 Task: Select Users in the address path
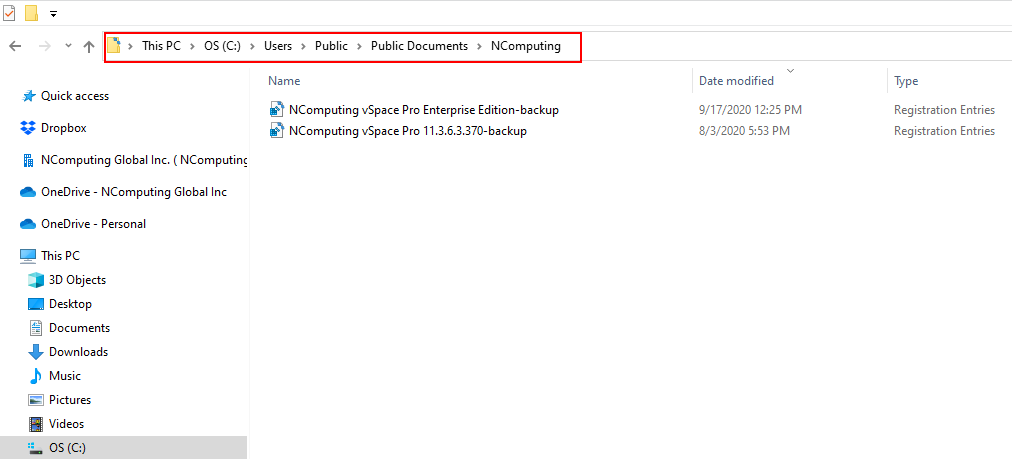(278, 46)
